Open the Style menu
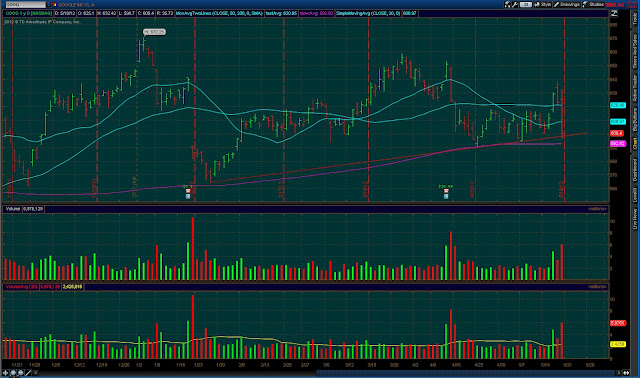 tap(542, 4)
